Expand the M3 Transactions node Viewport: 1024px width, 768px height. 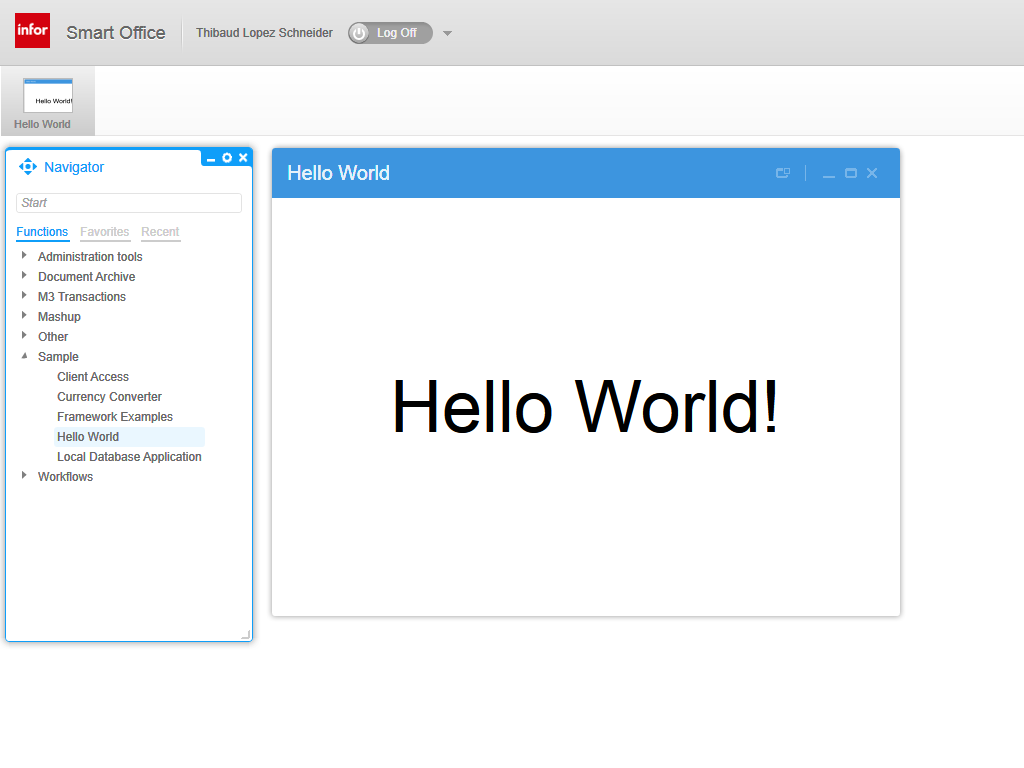pos(24,296)
